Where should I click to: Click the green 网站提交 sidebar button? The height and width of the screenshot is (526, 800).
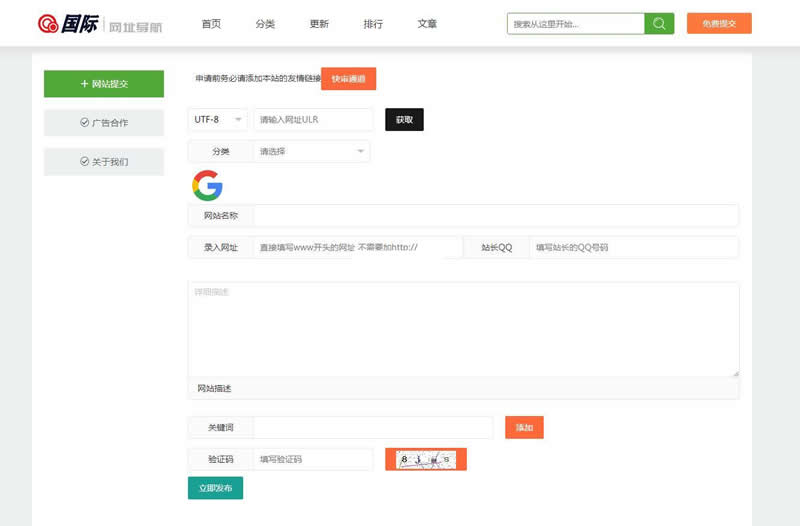[x=104, y=84]
